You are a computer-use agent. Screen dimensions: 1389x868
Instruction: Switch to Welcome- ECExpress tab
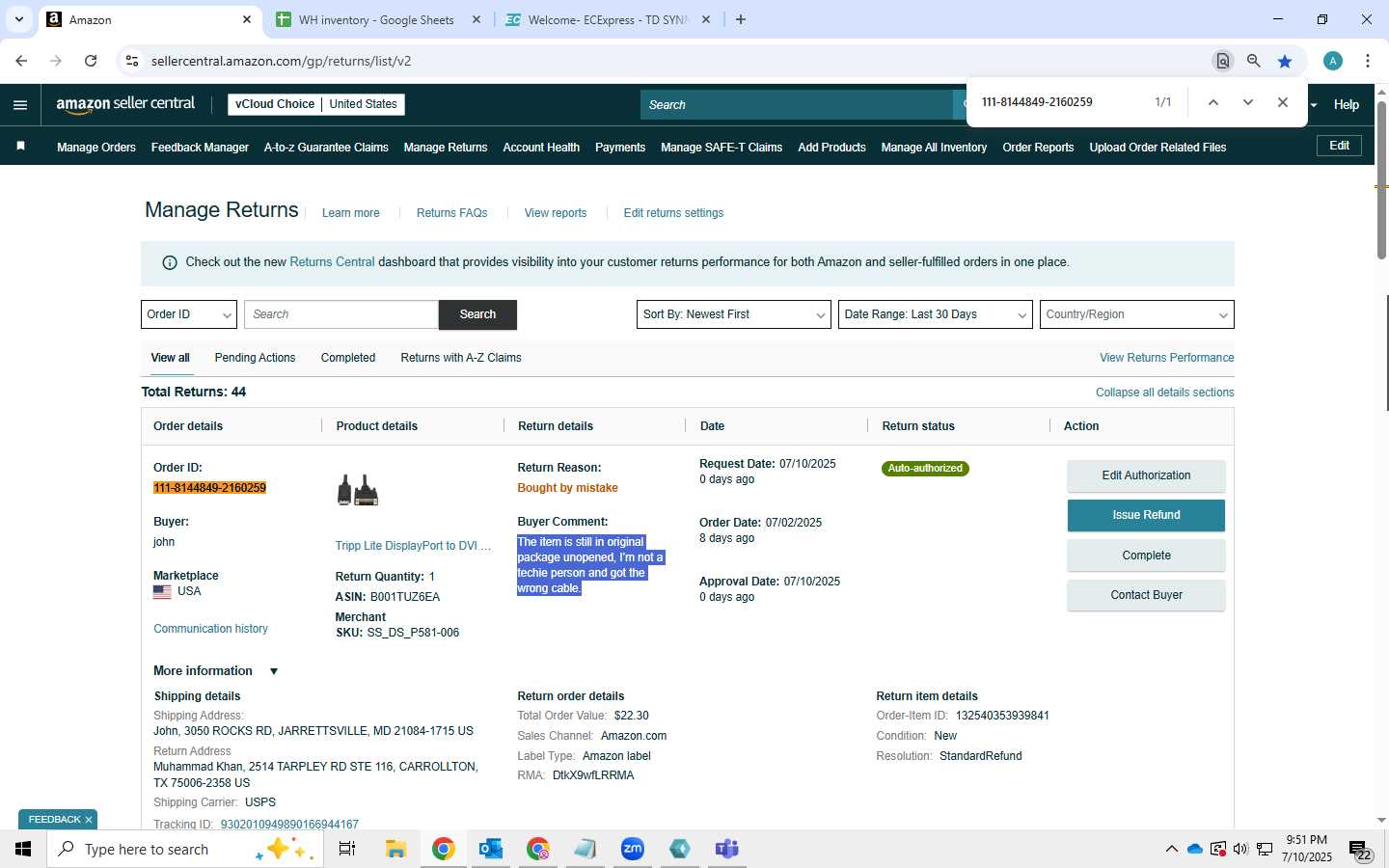click(x=608, y=19)
